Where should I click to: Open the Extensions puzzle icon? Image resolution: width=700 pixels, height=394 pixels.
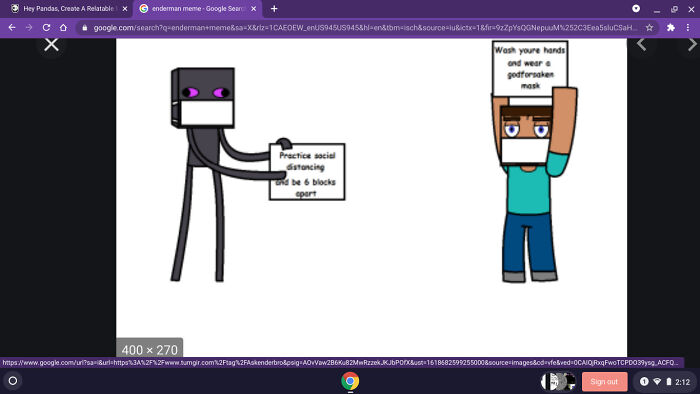(671, 28)
